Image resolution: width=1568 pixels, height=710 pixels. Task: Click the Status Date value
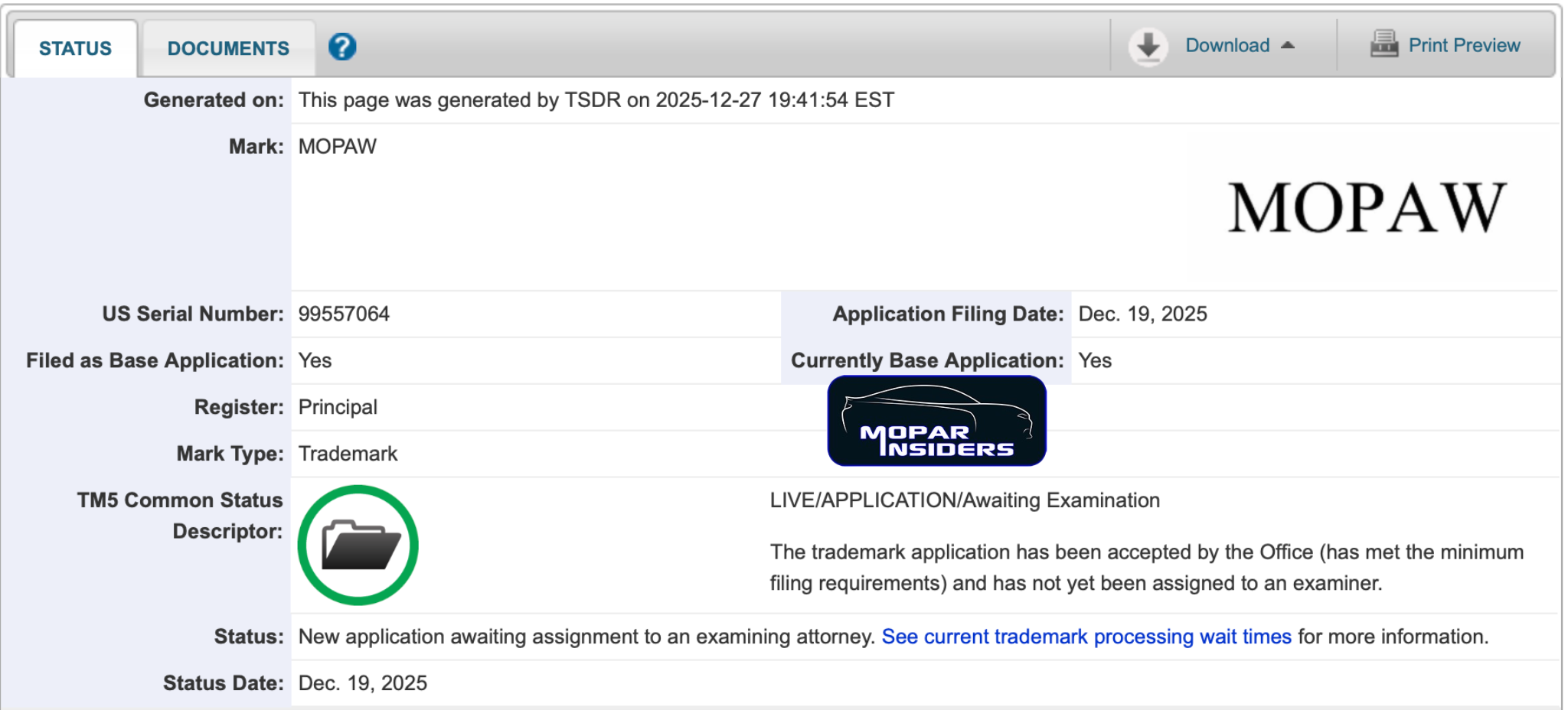click(363, 683)
